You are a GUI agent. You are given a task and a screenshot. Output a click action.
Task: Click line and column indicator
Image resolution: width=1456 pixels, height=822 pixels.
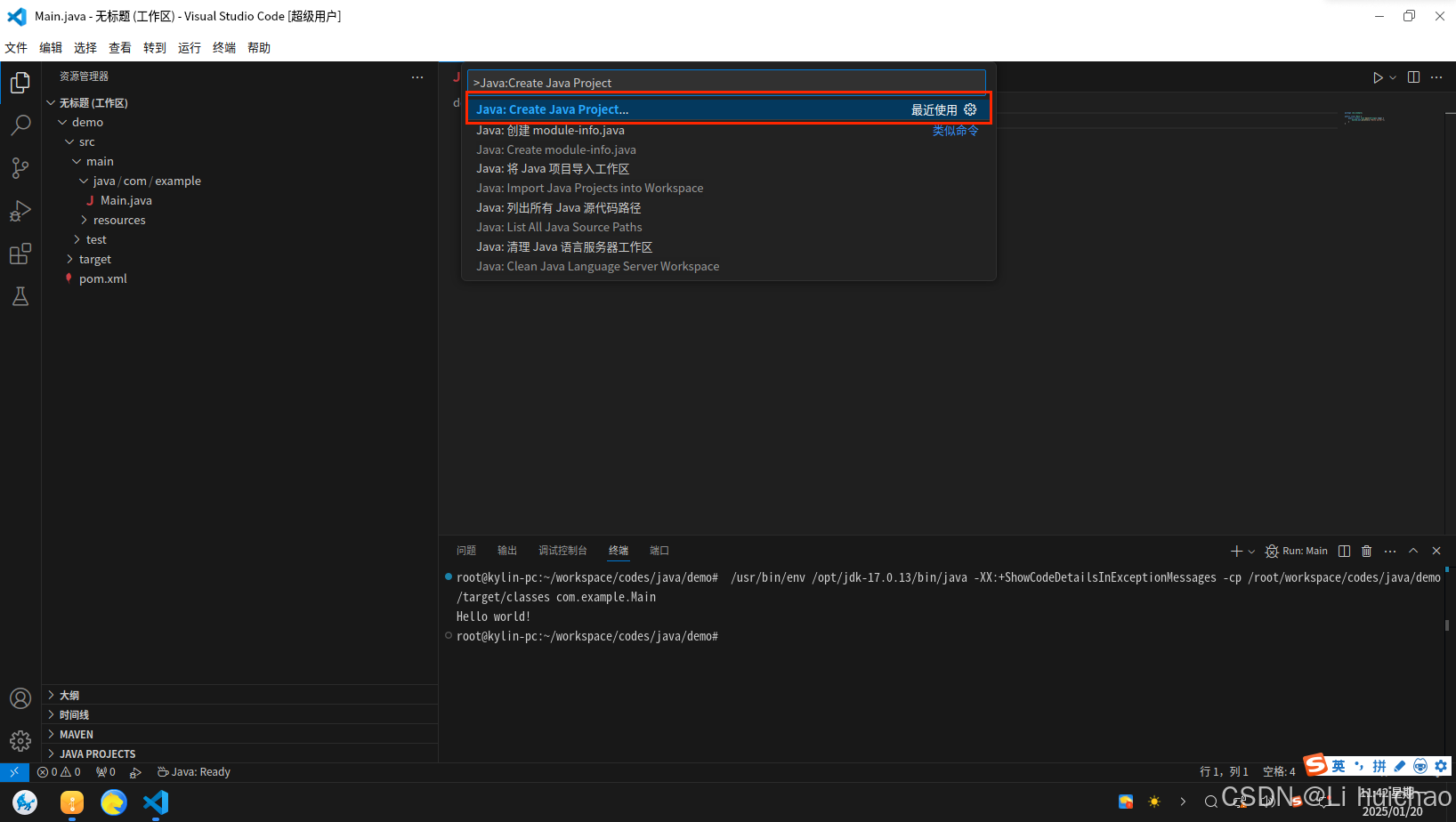click(x=1224, y=772)
